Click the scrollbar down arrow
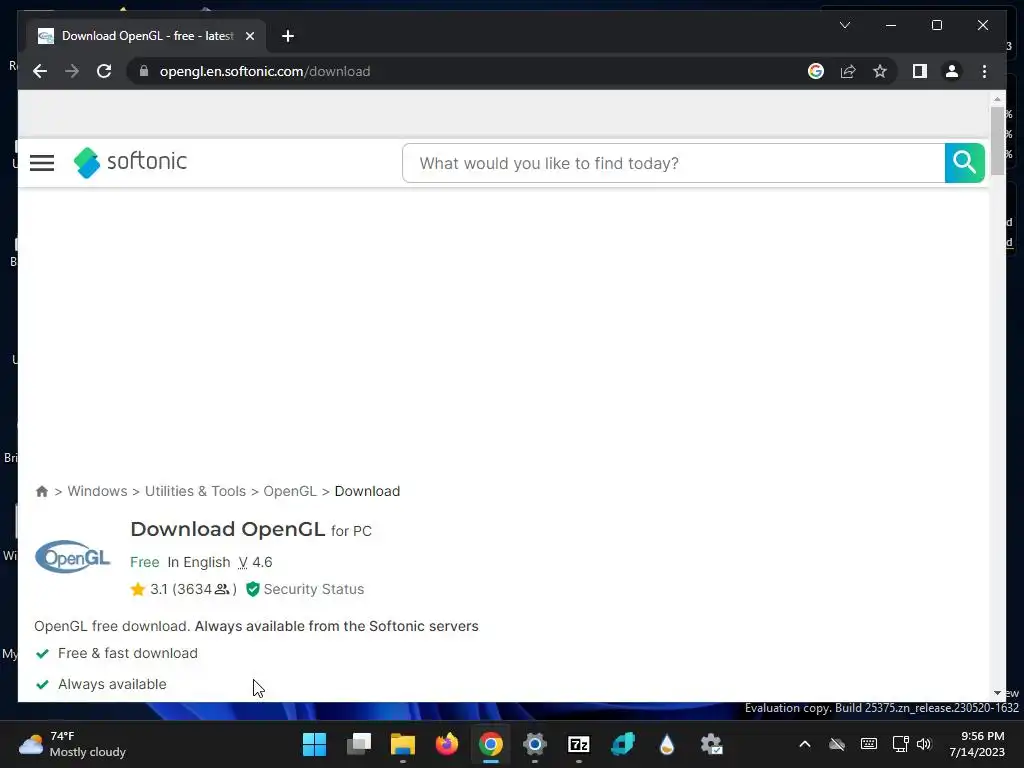 997,693
